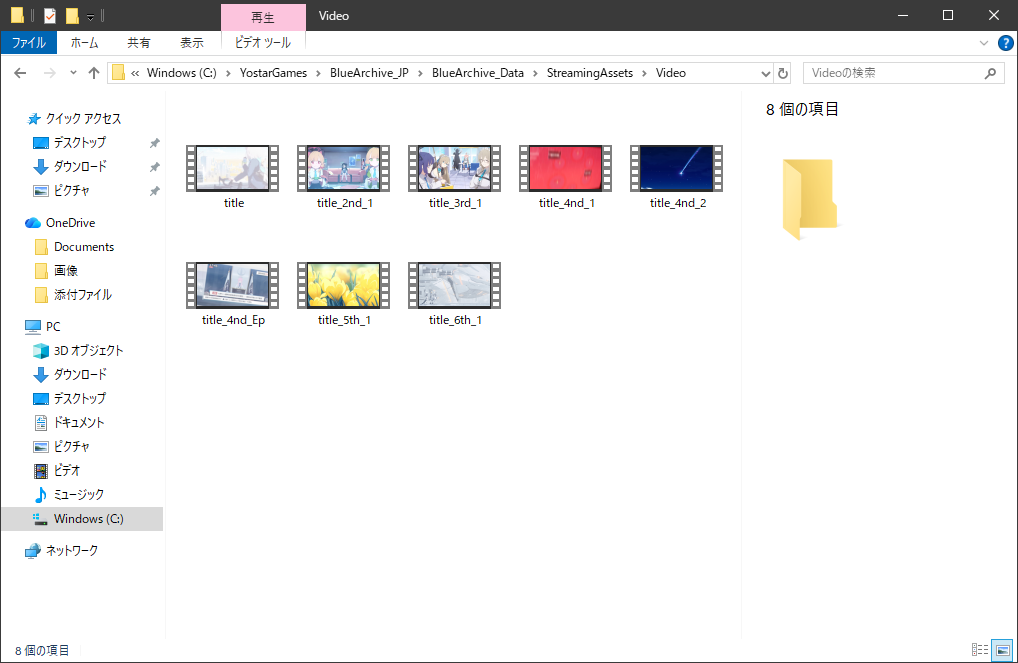1018x663 pixels.
Task: Click the refresh button beside address bar
Action: 783,73
